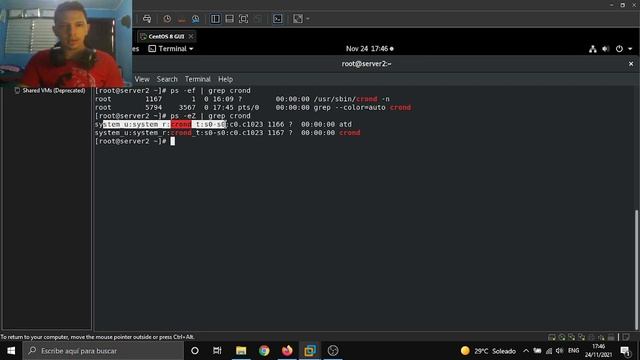This screenshot has height=360, width=640.
Task: Click the Nov 24 17:46 clock
Action: pos(369,49)
